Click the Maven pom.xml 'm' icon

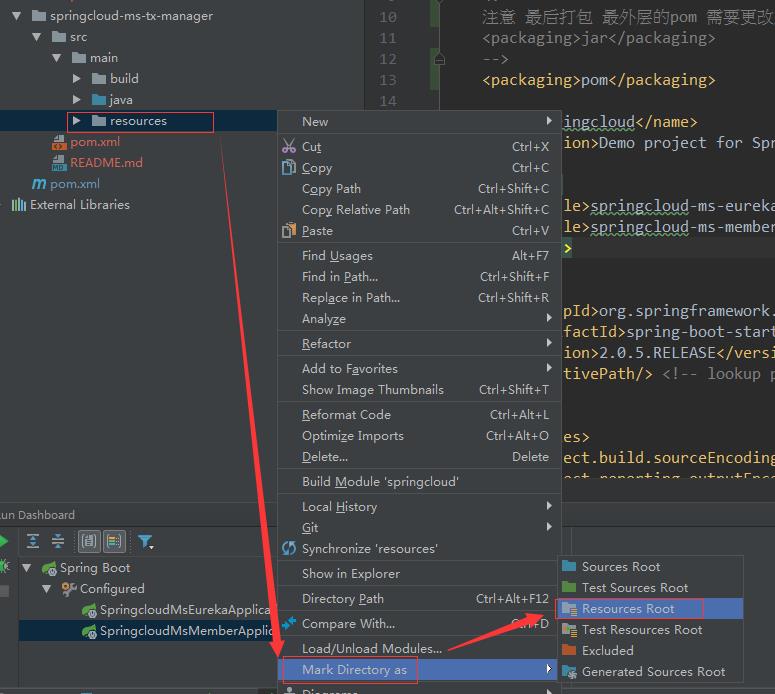tap(39, 184)
